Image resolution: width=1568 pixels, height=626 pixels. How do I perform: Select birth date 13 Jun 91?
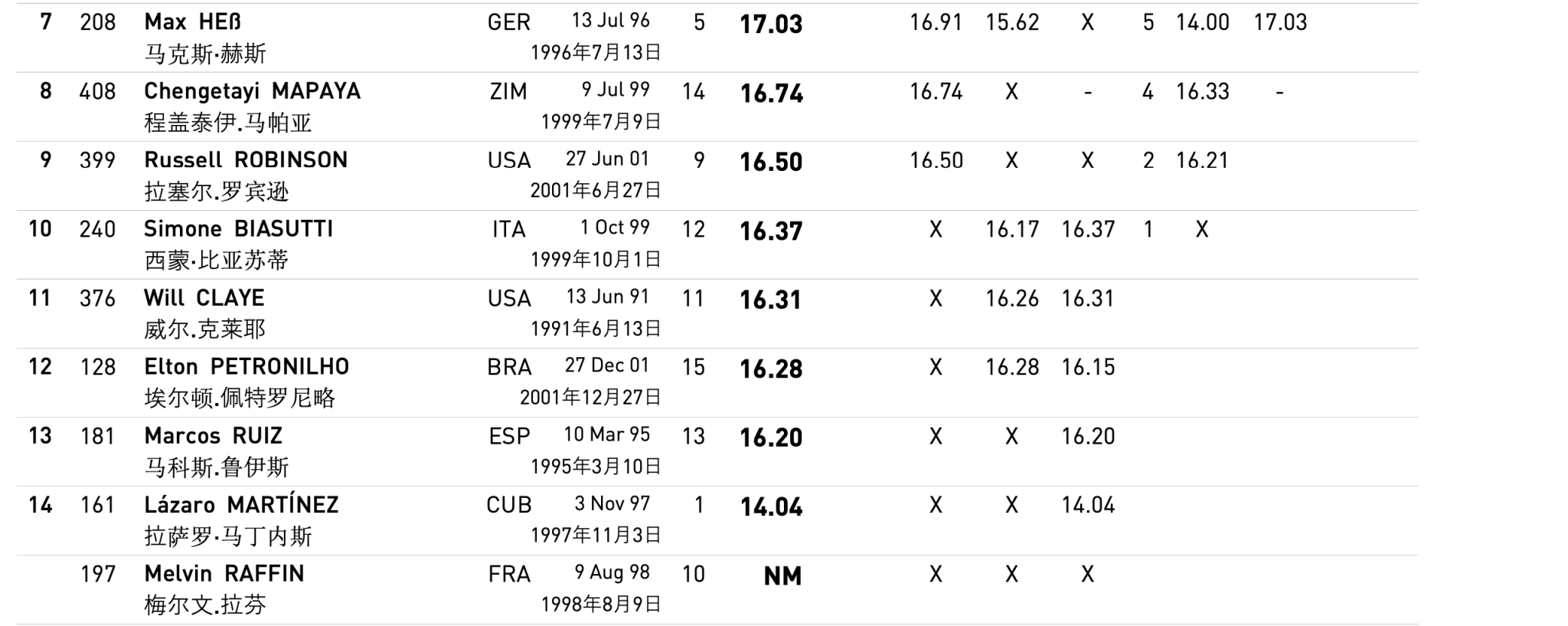point(607,297)
